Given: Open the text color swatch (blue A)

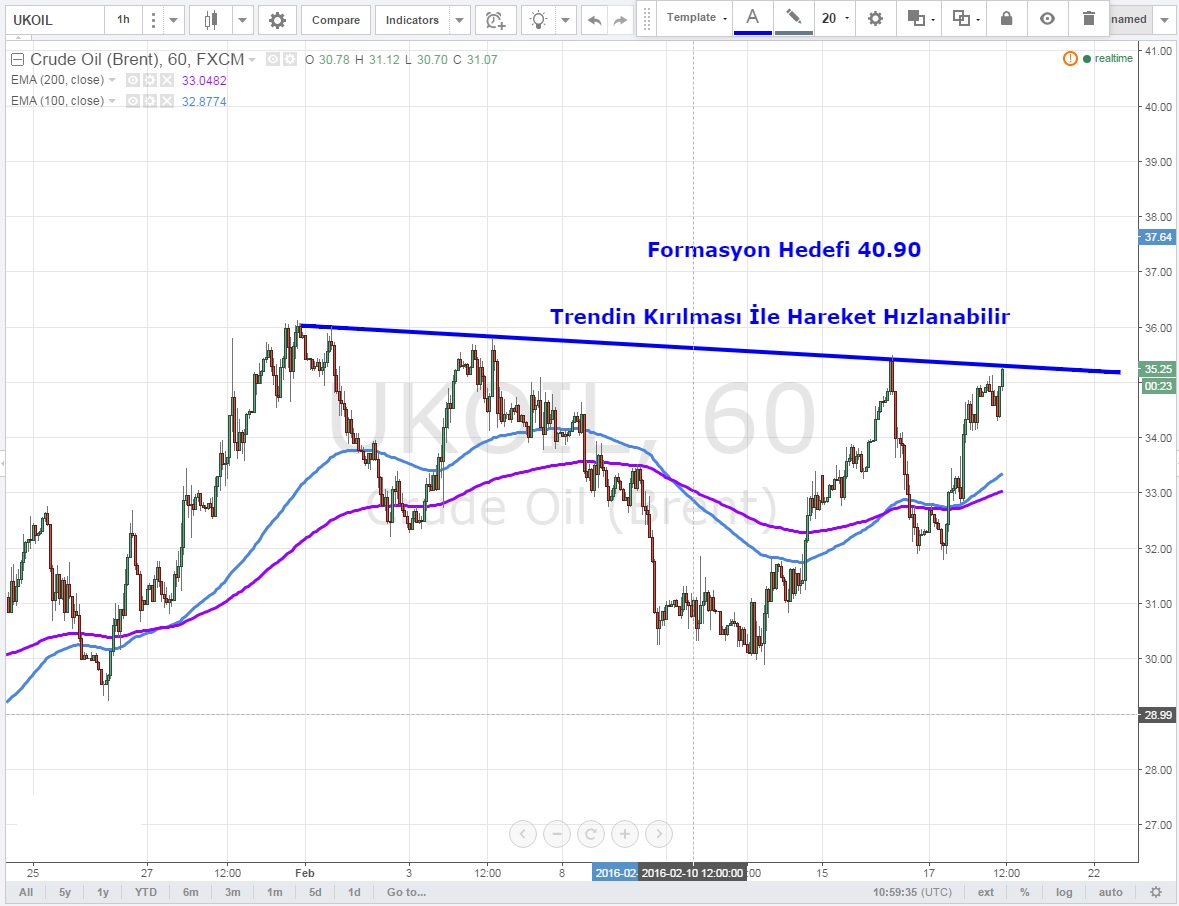Looking at the screenshot, I should (x=752, y=18).
